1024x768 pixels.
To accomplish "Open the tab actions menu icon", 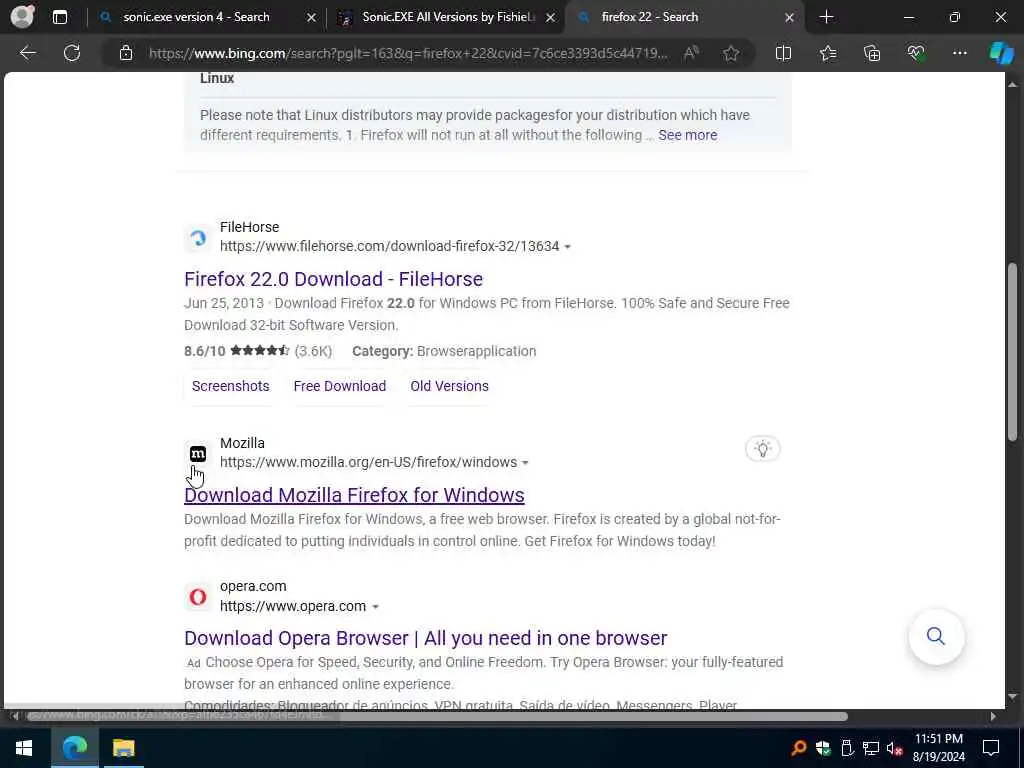I will (x=59, y=17).
